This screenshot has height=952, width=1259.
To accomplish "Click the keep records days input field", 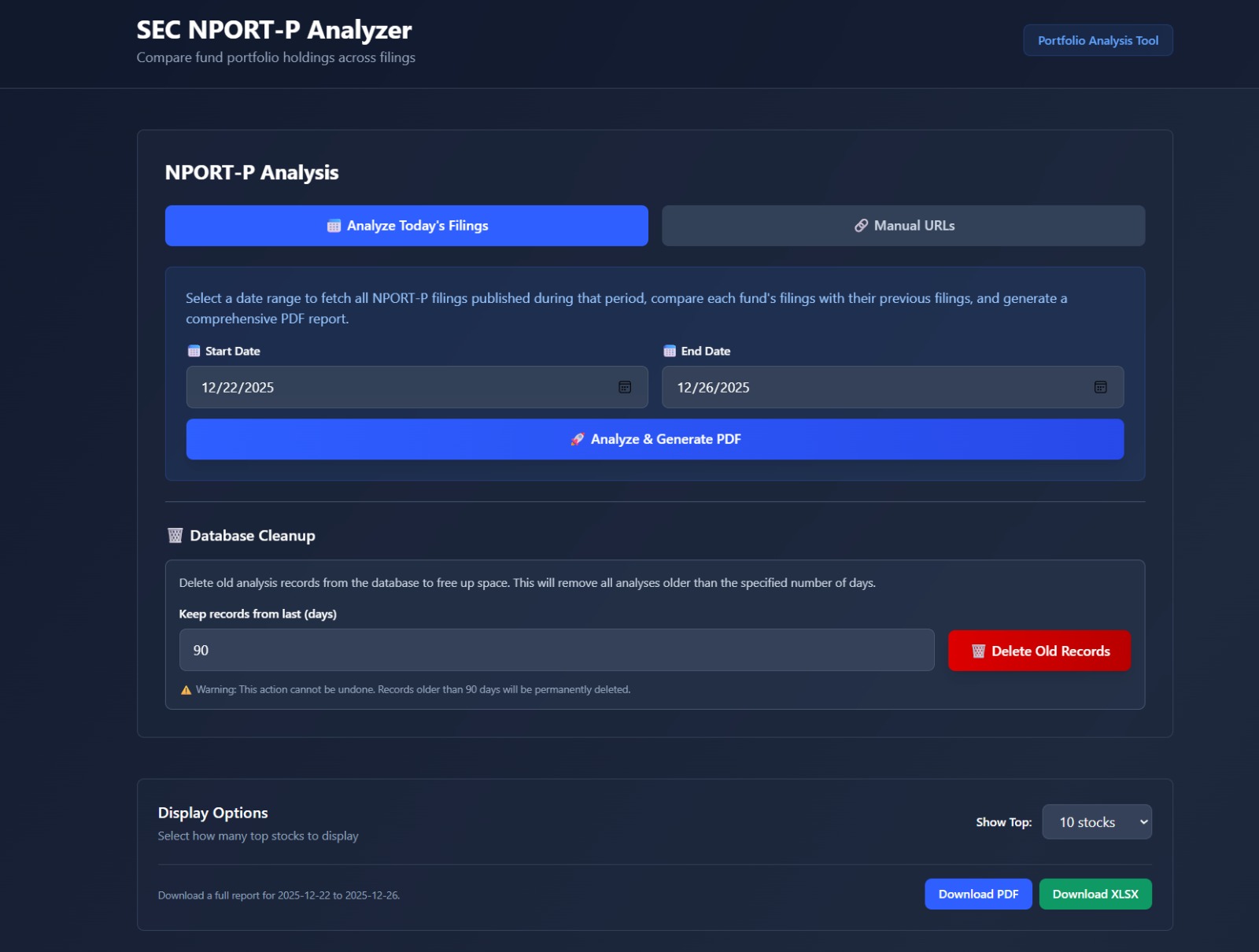I will tap(556, 649).
